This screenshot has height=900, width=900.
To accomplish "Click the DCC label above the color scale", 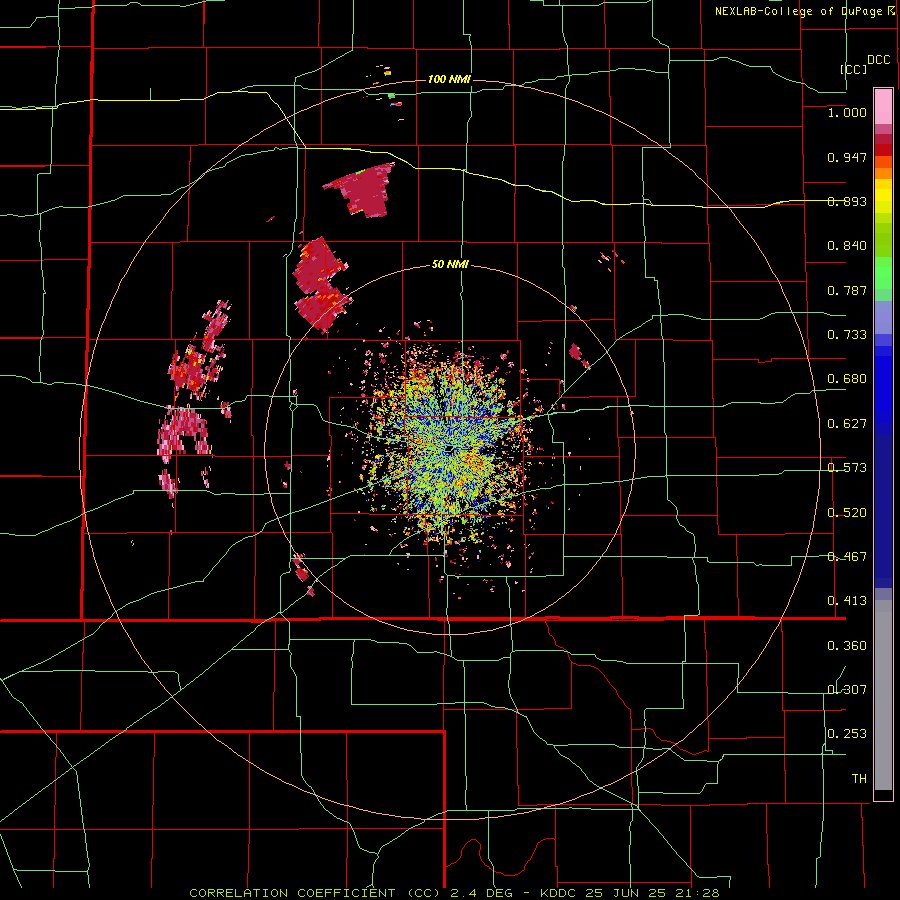I will click(878, 60).
